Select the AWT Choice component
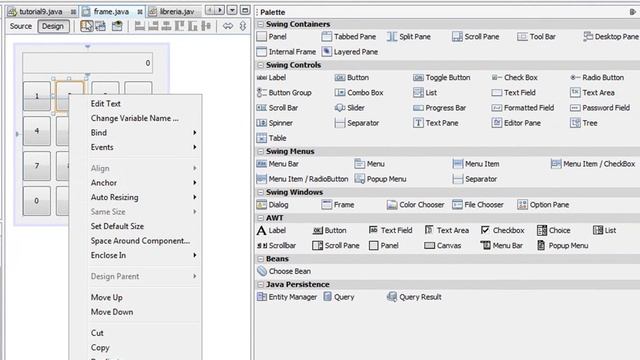Viewport: 640px width, 360px height. [x=554, y=230]
